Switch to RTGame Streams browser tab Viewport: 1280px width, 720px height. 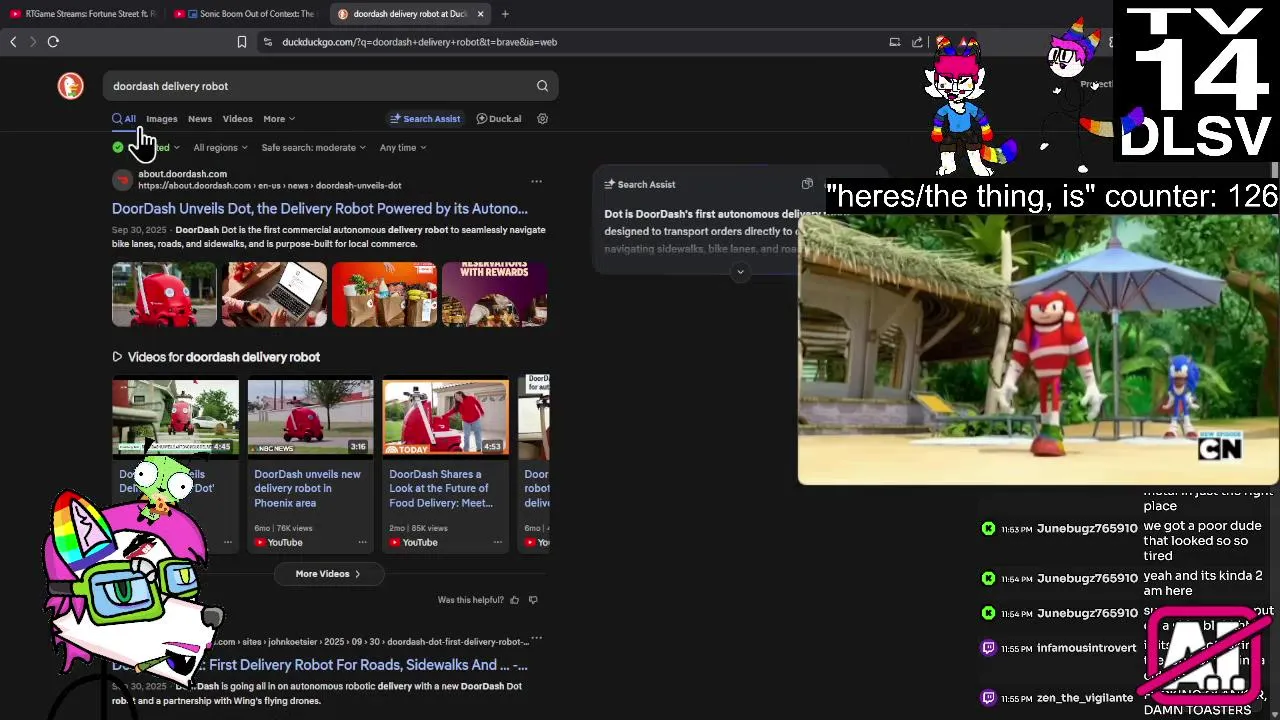pyautogui.click(x=84, y=14)
